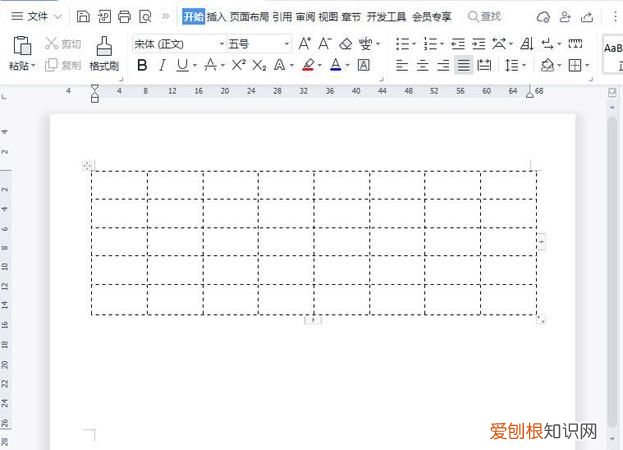The width and height of the screenshot is (623, 450).
Task: Clear formatting with eraser icon
Action: 346,44
